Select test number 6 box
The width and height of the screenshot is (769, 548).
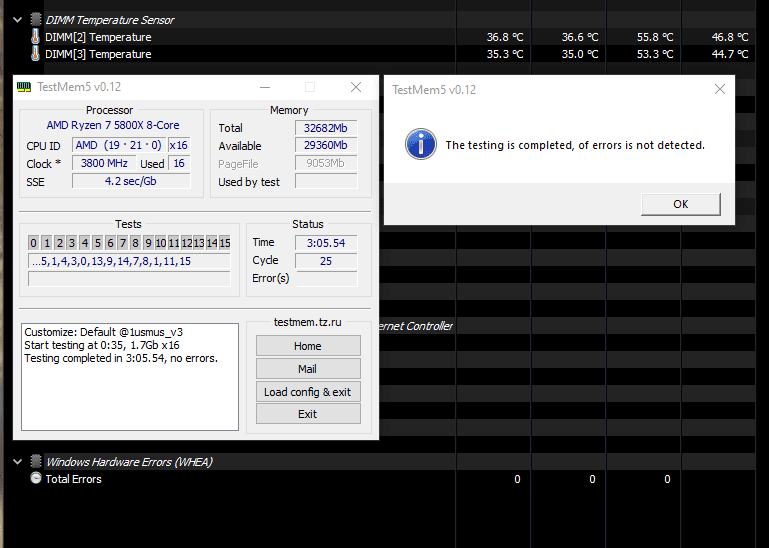pos(110,243)
